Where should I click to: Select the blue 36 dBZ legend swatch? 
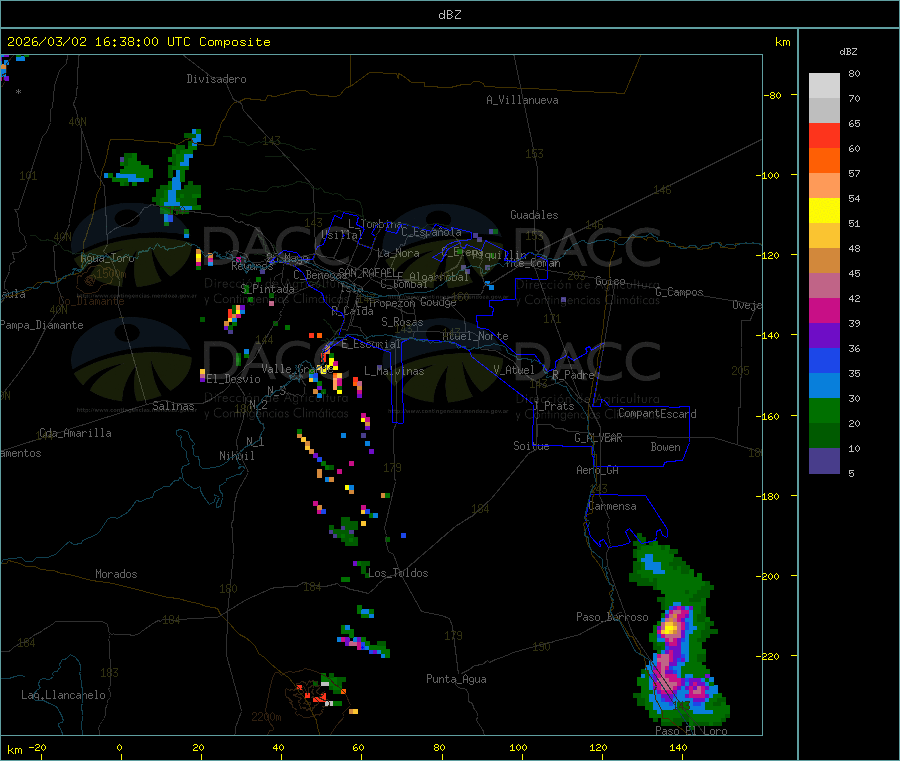click(x=824, y=360)
